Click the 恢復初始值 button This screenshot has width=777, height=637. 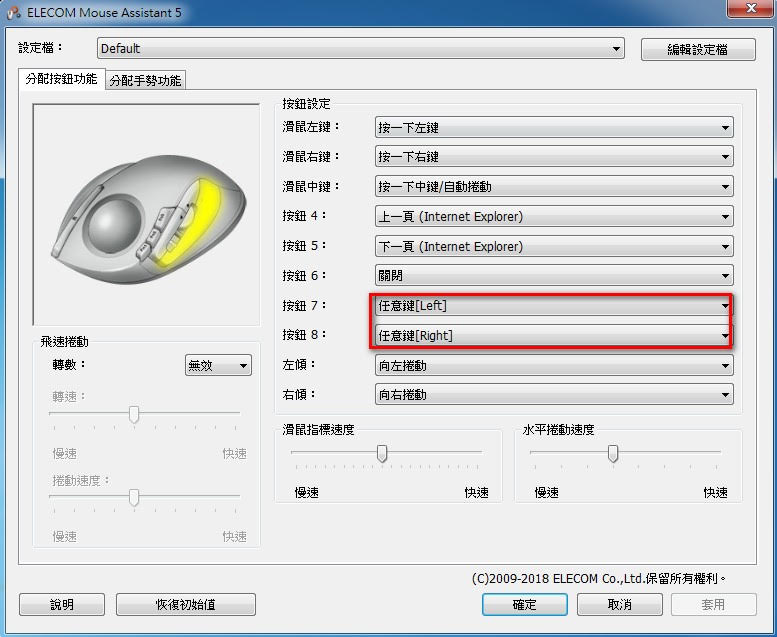[x=186, y=604]
